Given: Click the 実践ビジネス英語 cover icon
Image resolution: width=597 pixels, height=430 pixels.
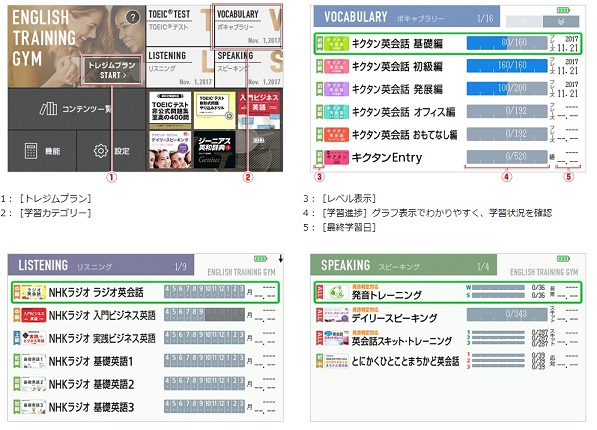Looking at the screenshot, I should coord(34,338).
